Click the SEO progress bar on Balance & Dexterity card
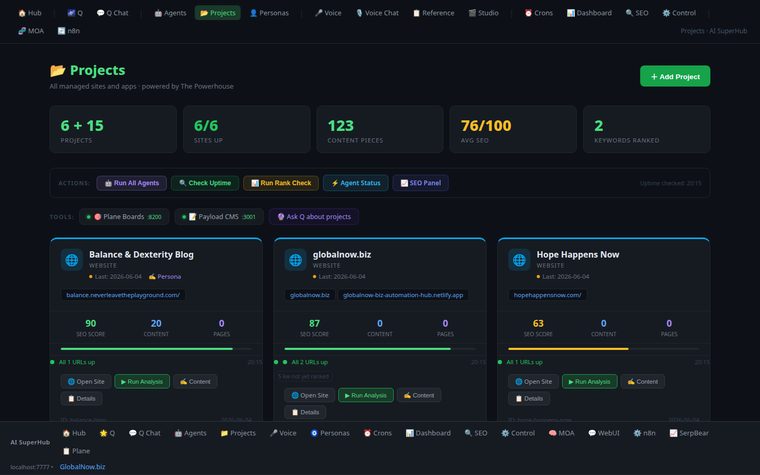The image size is (760, 475). click(x=157, y=348)
